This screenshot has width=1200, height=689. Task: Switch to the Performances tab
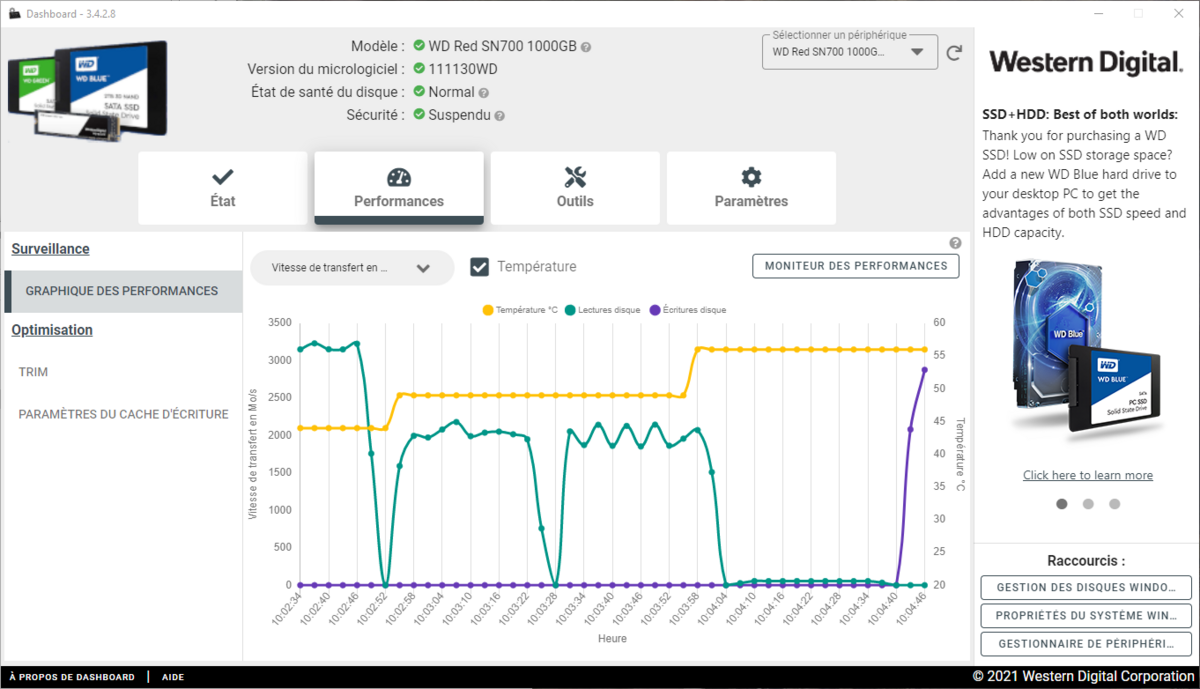399,188
